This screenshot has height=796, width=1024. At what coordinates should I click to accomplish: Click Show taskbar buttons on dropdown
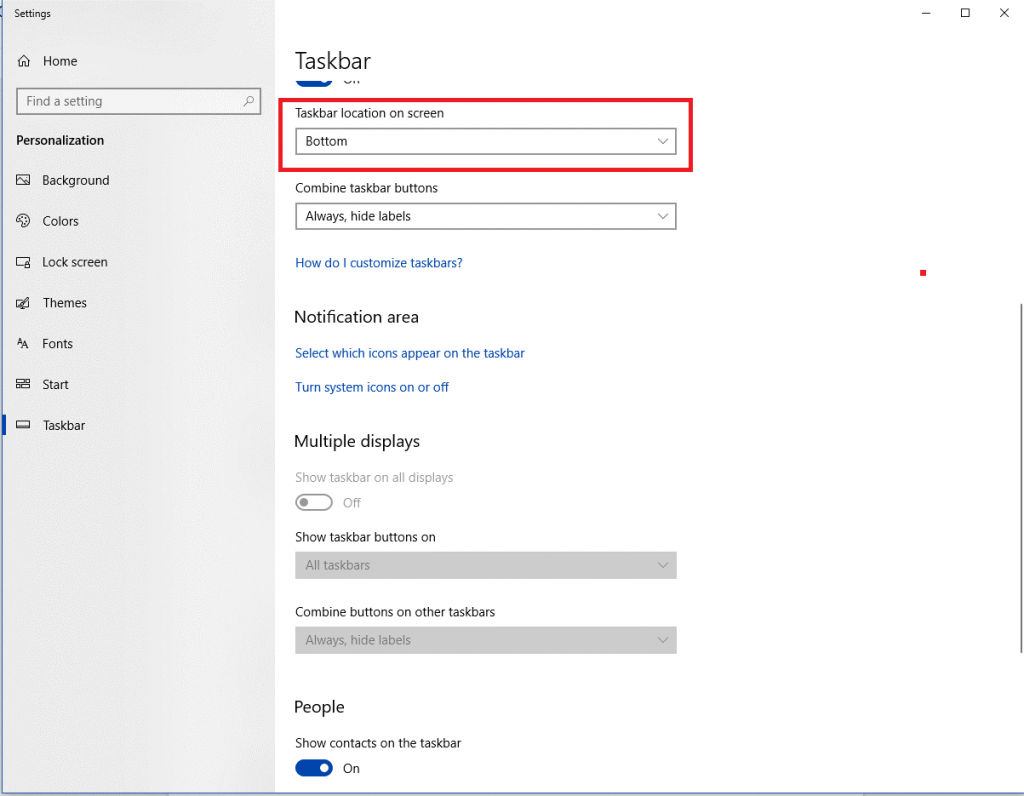485,565
